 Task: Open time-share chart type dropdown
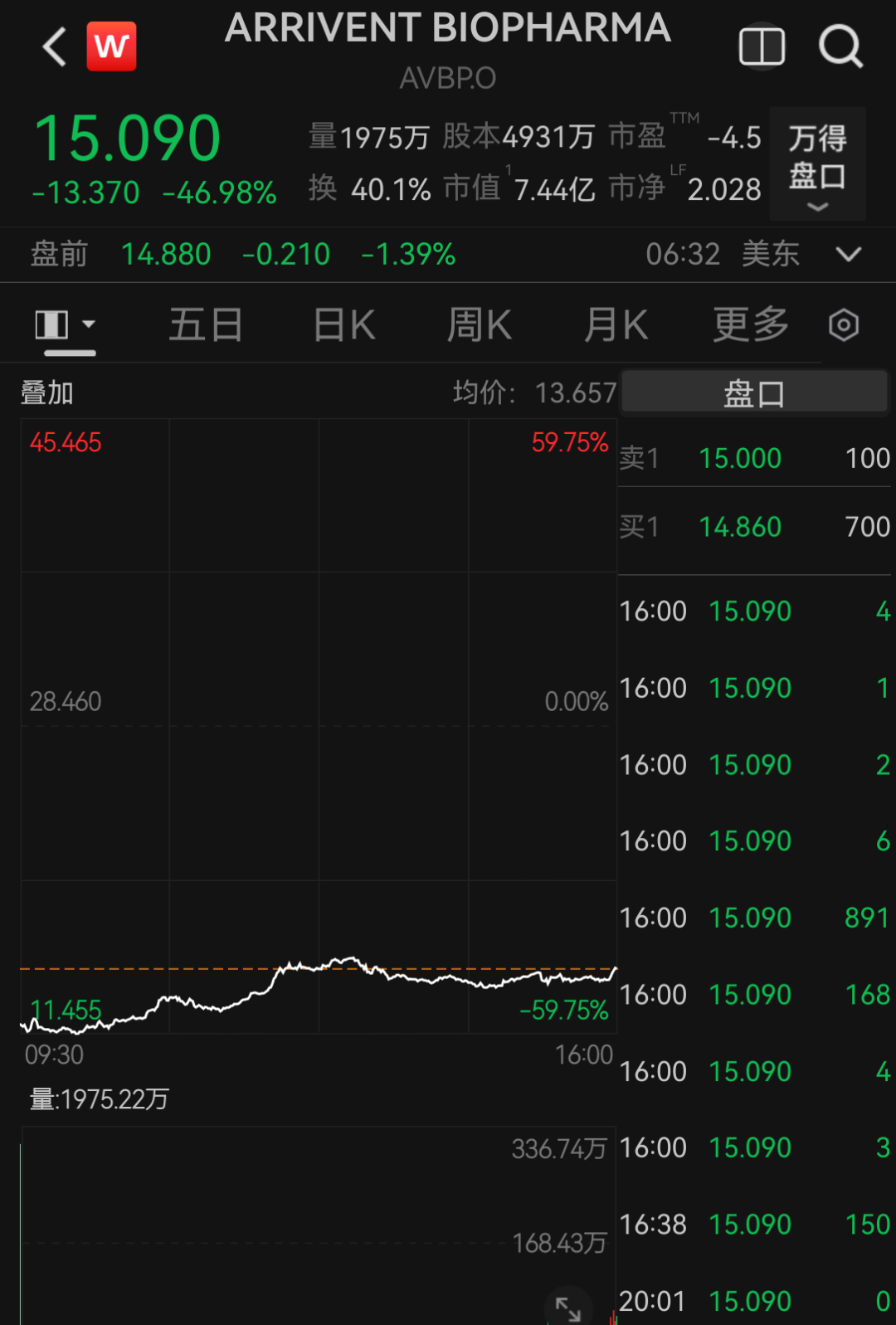point(66,324)
